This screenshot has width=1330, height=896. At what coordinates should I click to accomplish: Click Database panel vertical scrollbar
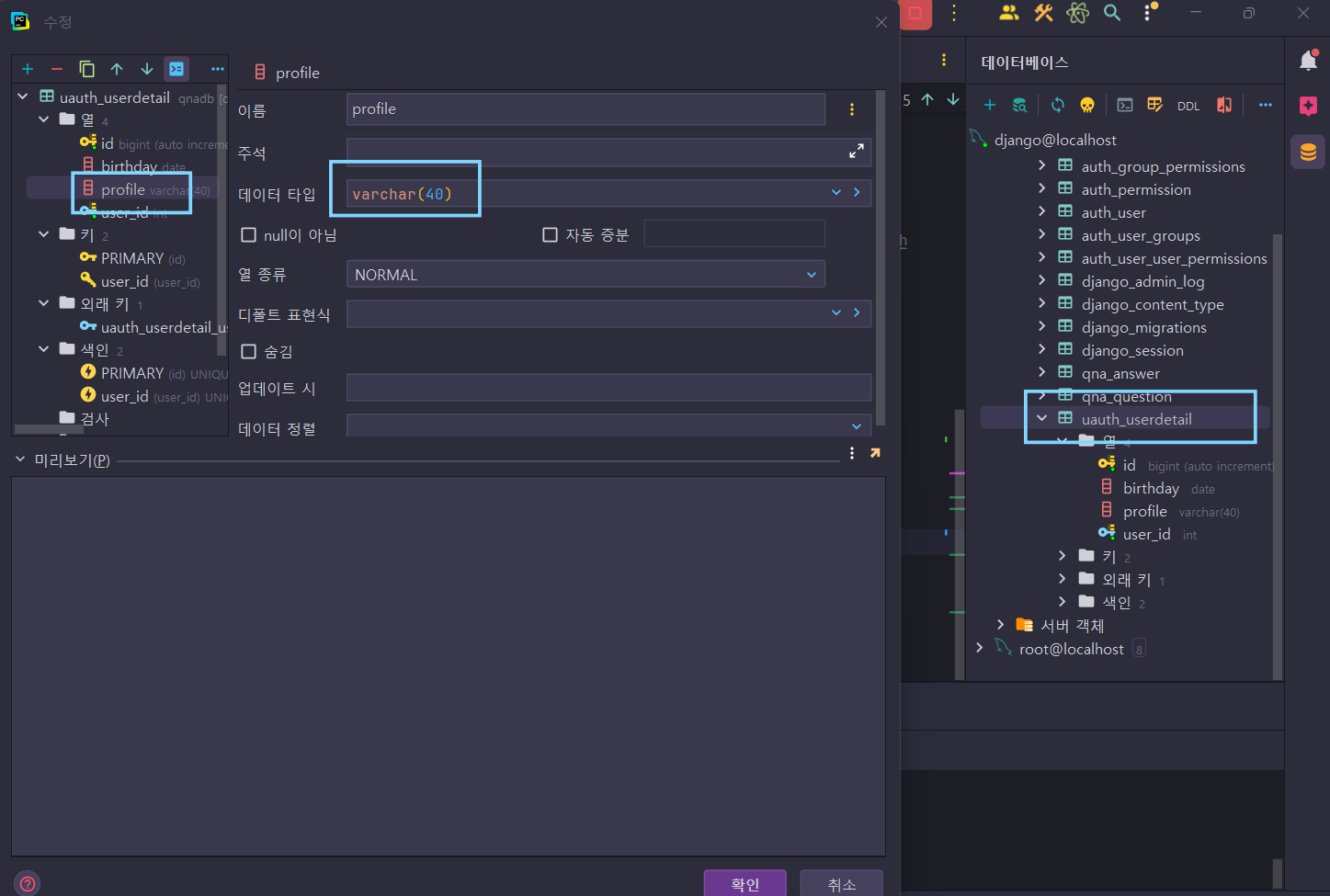(x=1277, y=455)
